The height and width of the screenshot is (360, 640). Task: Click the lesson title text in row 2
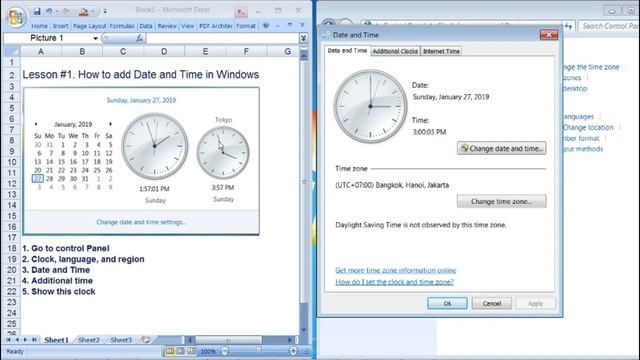point(140,75)
